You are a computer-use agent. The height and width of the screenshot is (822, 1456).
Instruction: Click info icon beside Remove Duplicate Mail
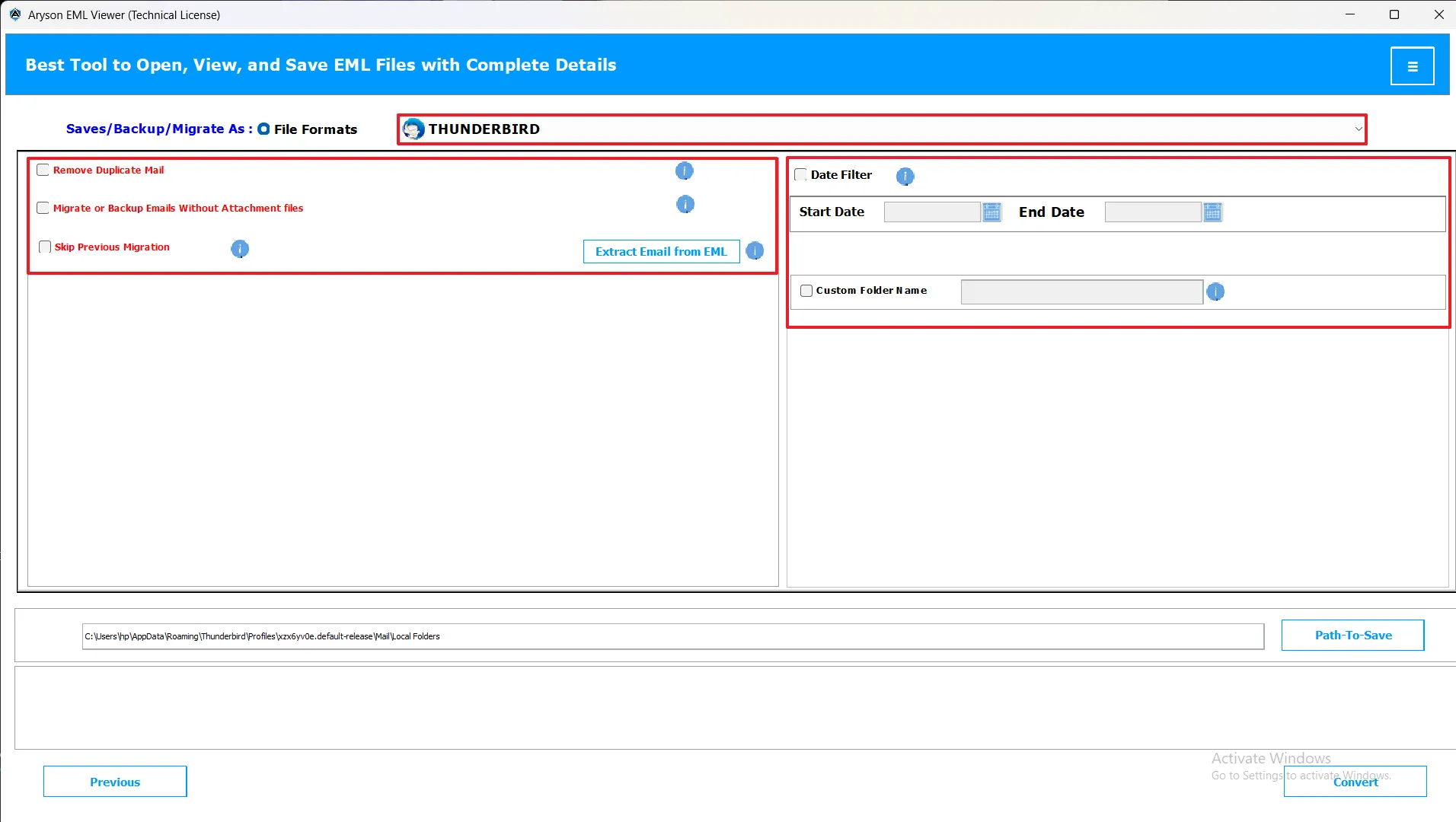(684, 171)
